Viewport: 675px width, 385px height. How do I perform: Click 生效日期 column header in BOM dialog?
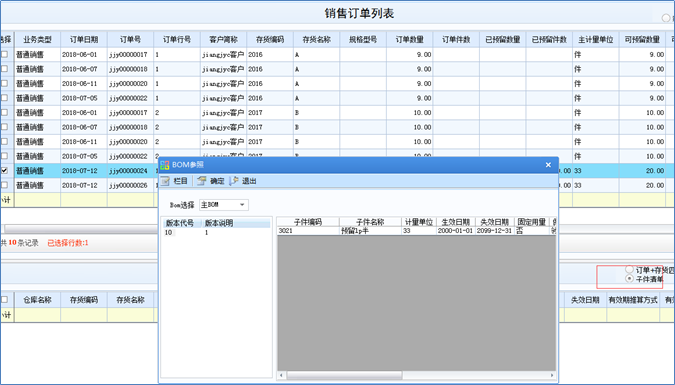[456, 222]
